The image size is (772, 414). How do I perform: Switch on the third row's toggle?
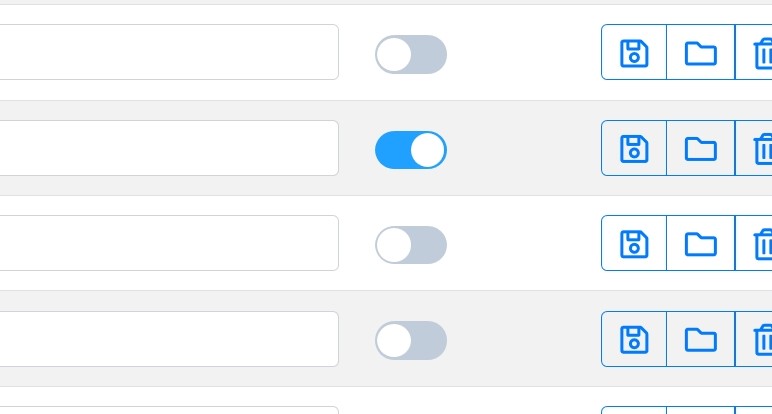[410, 245]
